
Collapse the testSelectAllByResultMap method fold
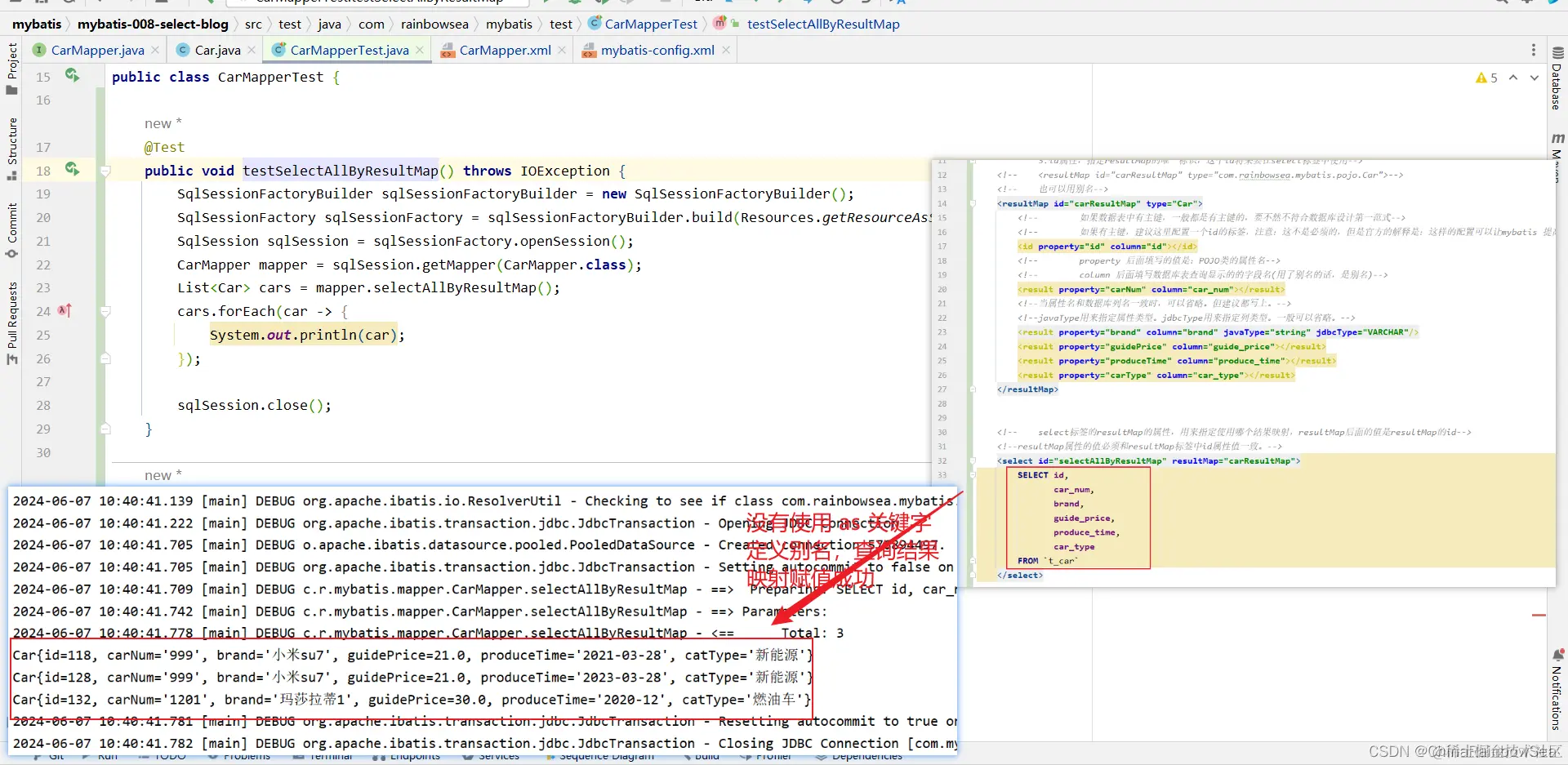pos(105,171)
